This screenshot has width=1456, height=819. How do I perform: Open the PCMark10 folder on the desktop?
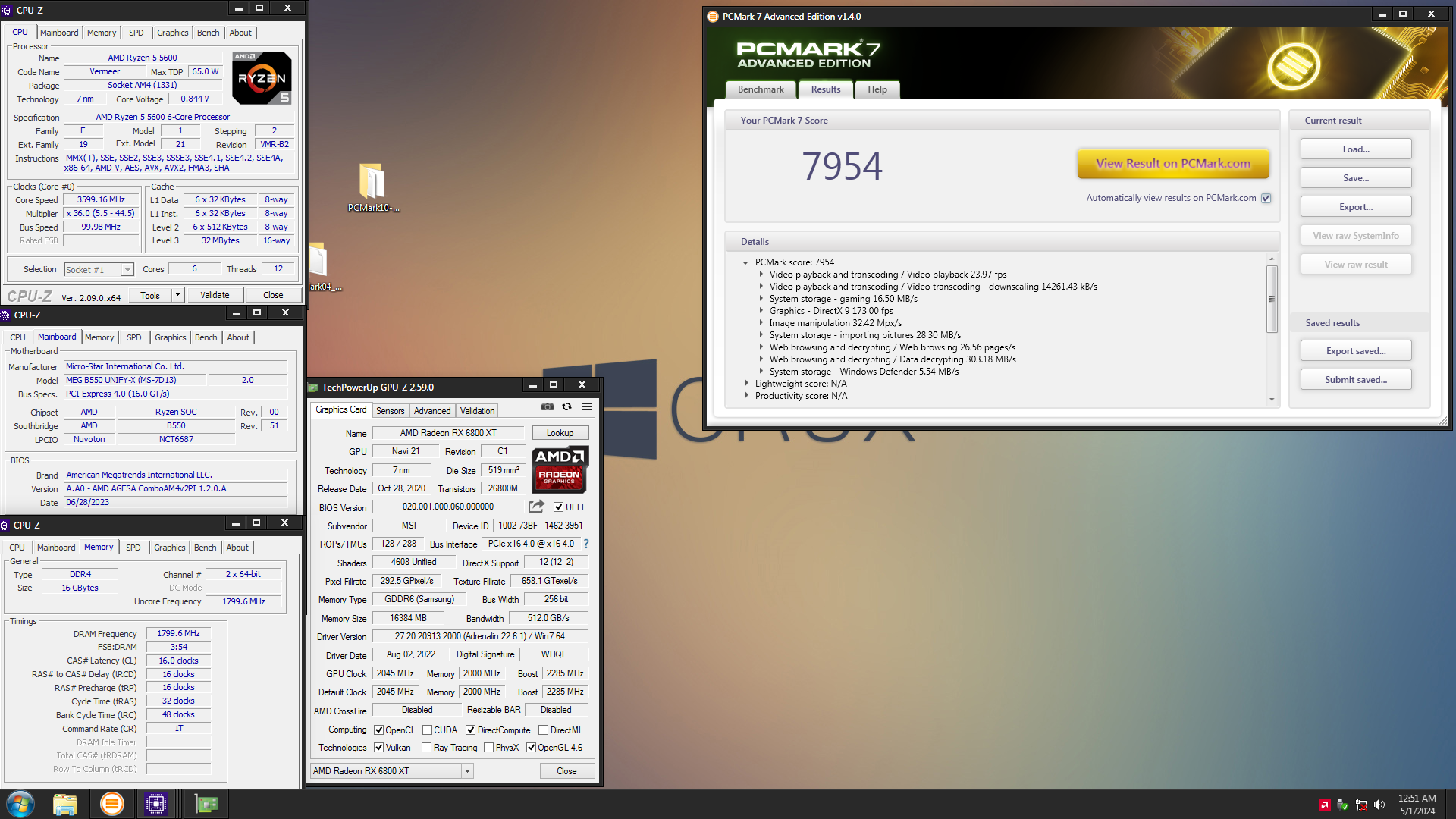pos(372,187)
